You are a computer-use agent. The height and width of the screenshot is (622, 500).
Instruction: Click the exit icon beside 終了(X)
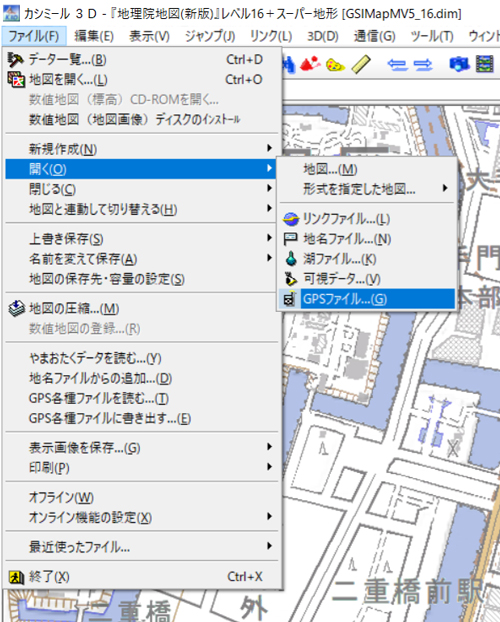tap(16, 577)
